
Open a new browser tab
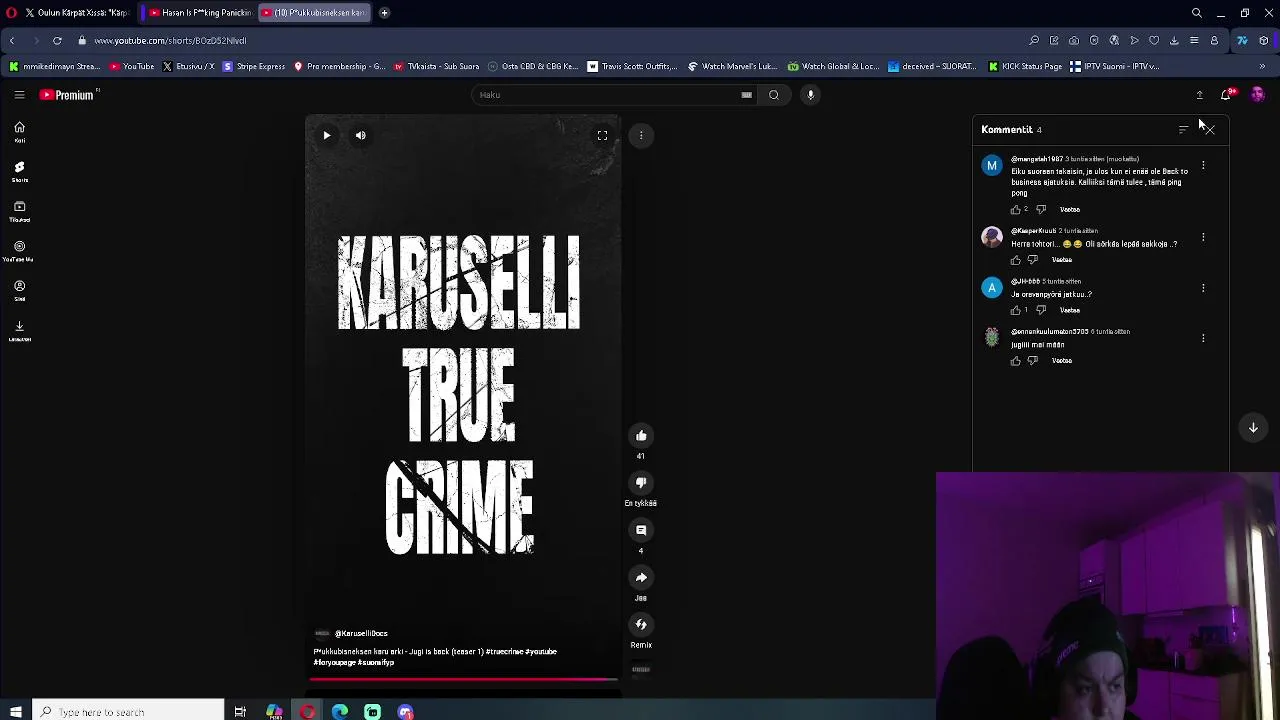(384, 13)
